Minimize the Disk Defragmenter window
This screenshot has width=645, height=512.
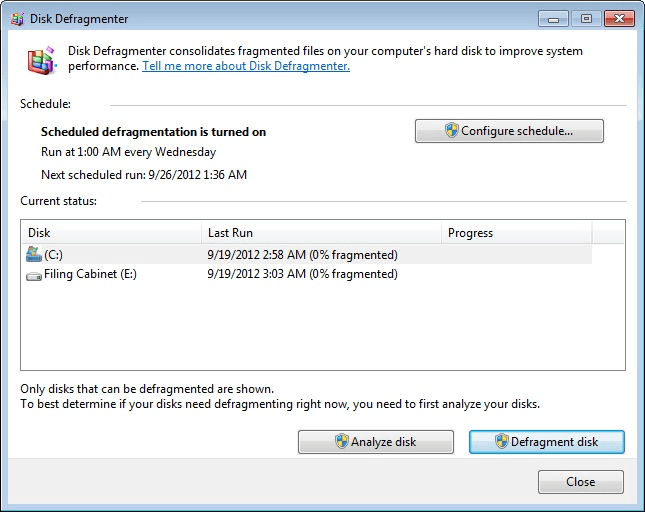(553, 19)
